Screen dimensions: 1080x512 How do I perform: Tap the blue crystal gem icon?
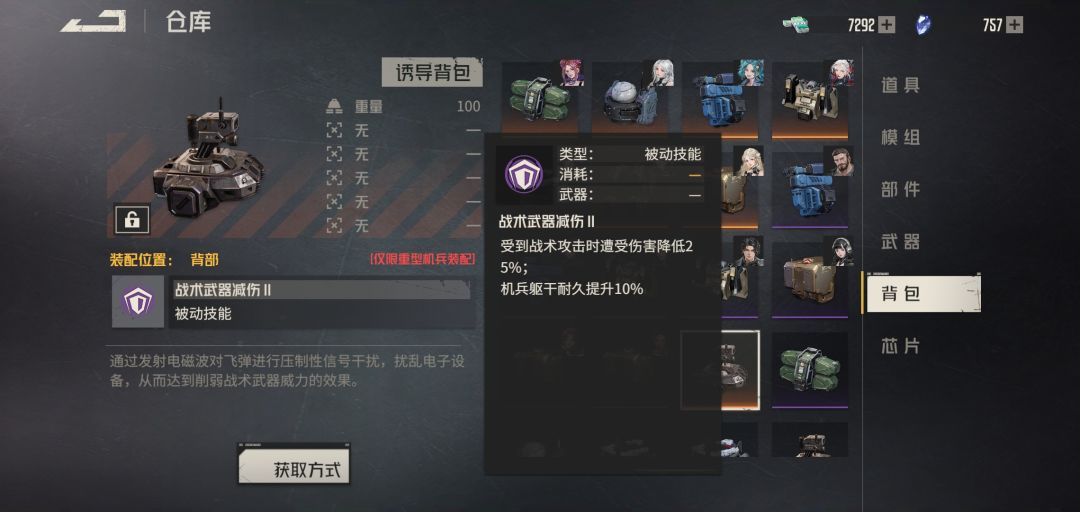pos(923,25)
